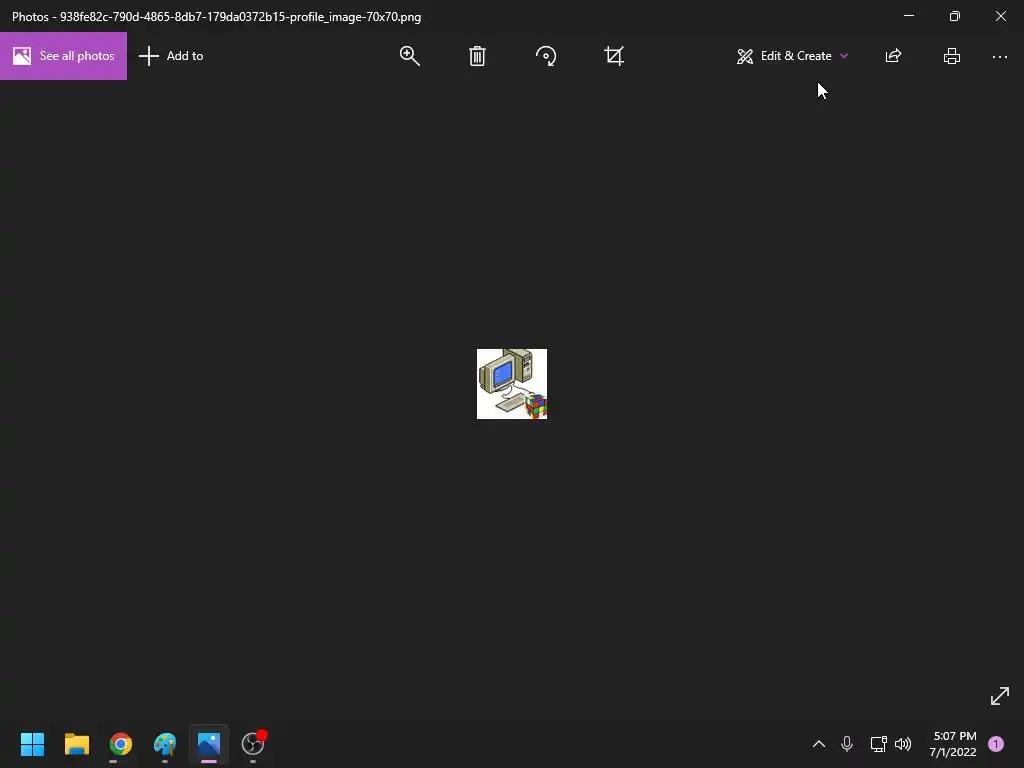This screenshot has height=768, width=1024.
Task: Show hidden tray icons chevron
Action: tap(819, 744)
